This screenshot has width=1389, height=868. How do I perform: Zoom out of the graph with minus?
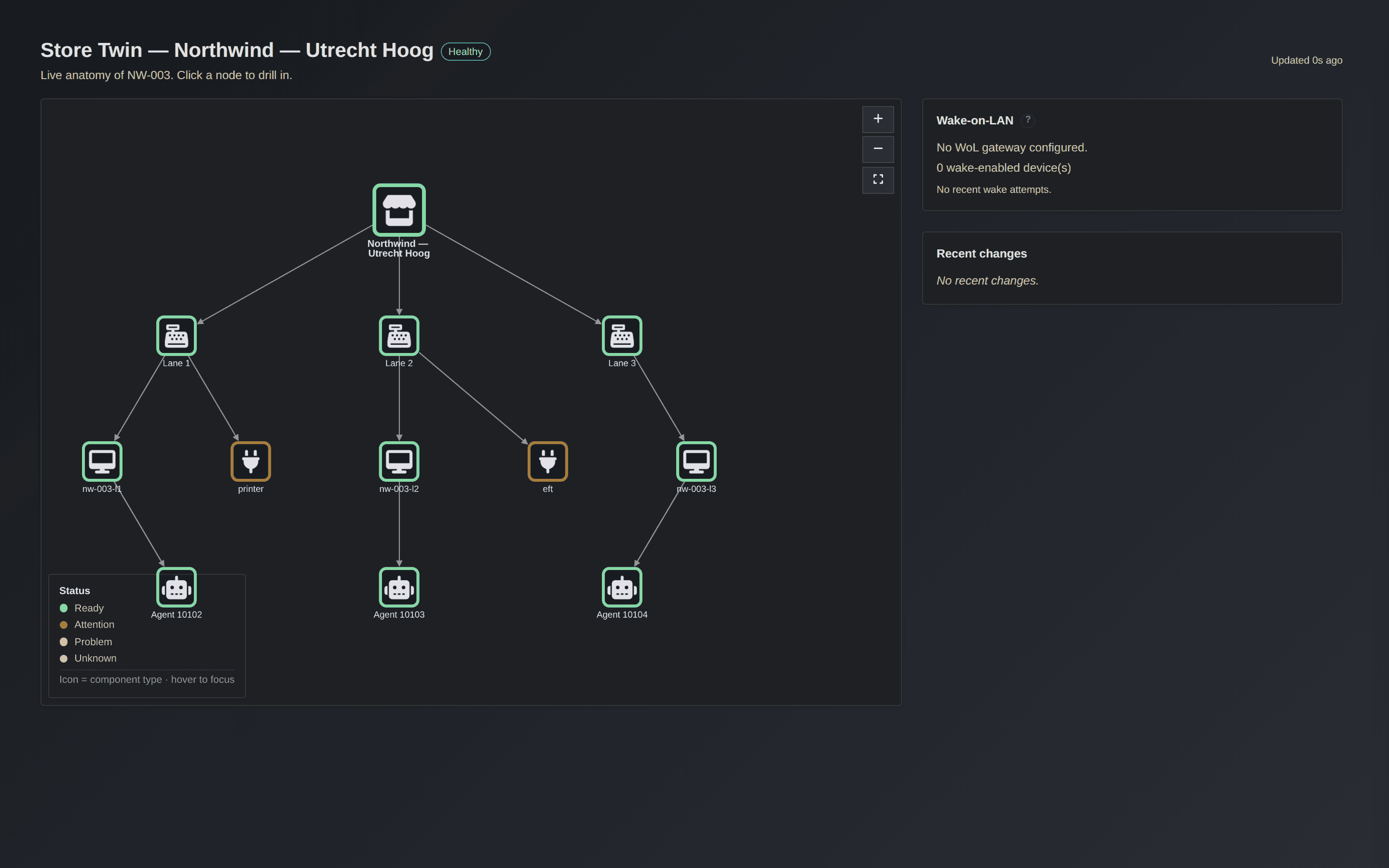click(x=878, y=149)
